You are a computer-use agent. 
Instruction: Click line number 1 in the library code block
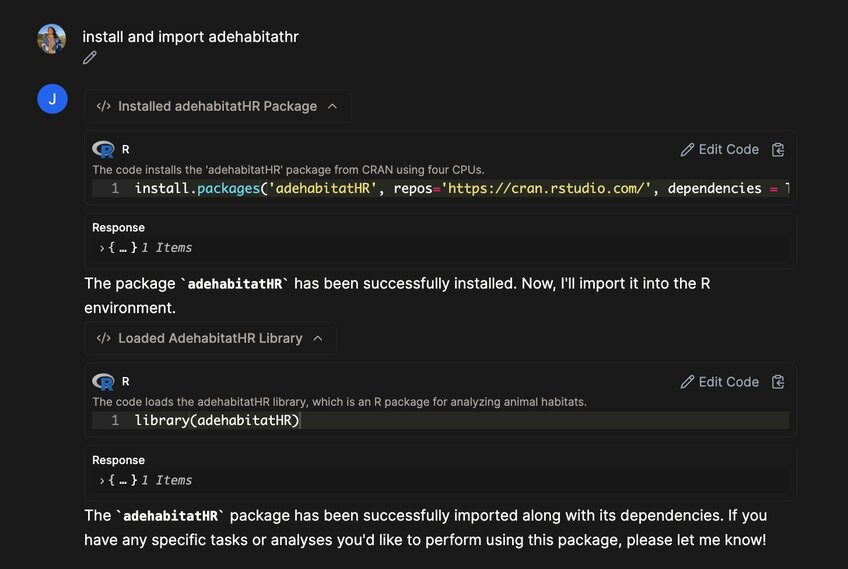pyautogui.click(x=115, y=420)
